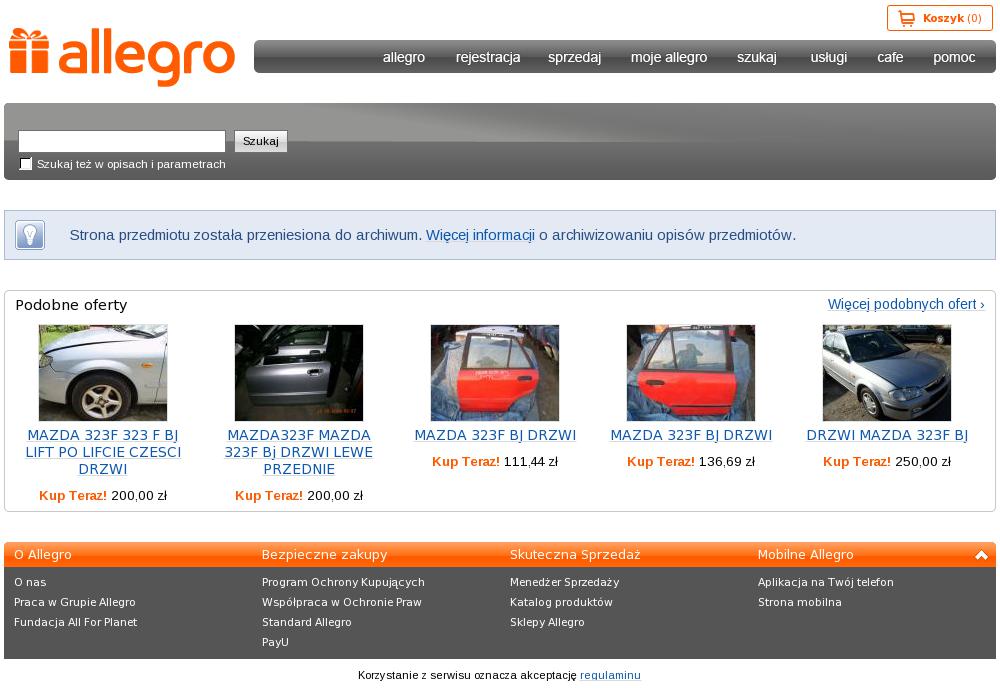
Task: Click the 'Podobne oferty' section title
Action: coord(71,305)
